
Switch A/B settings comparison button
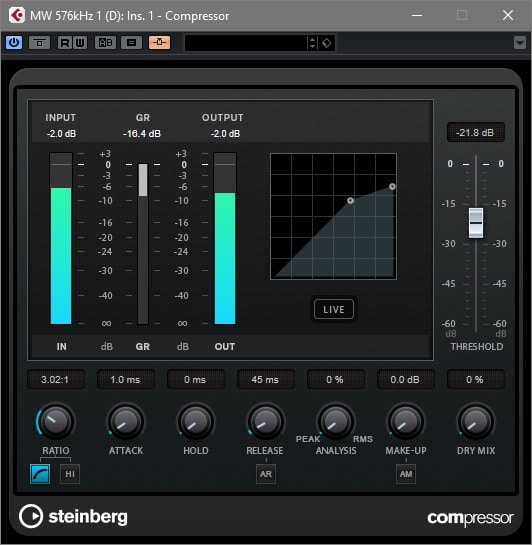tap(105, 43)
